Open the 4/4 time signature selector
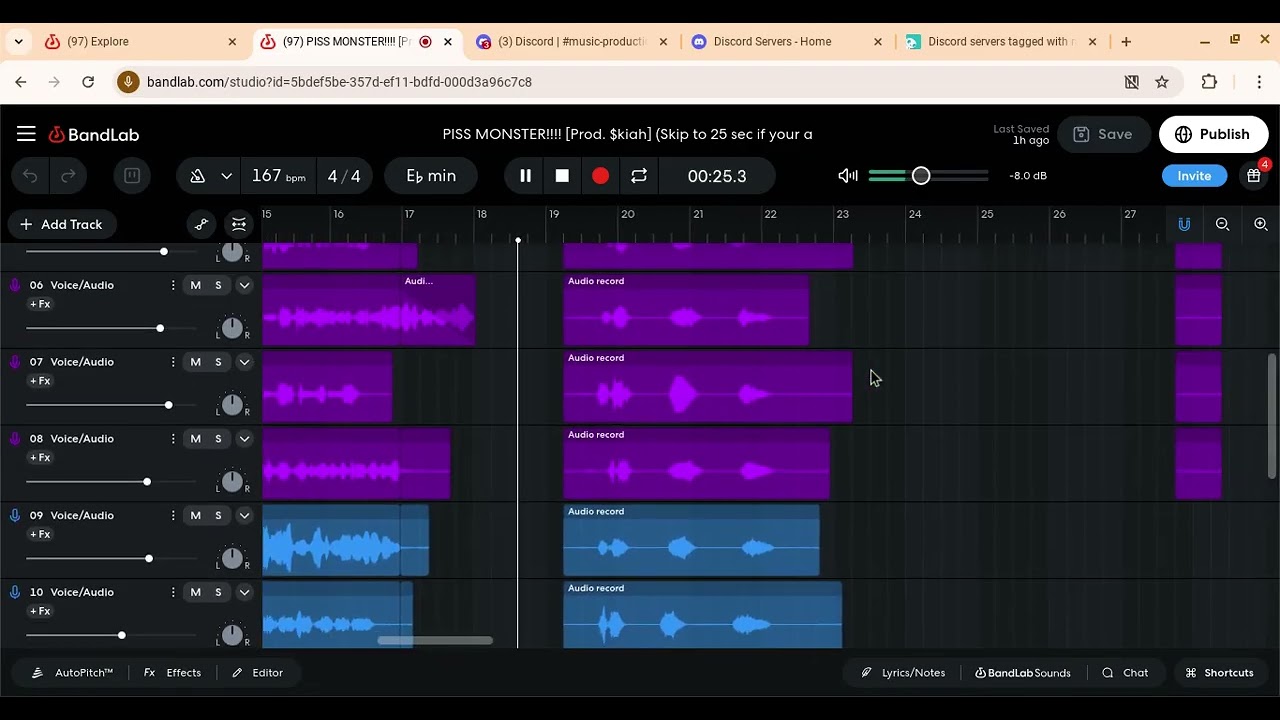Image resolution: width=1280 pixels, height=720 pixels. coord(344,176)
